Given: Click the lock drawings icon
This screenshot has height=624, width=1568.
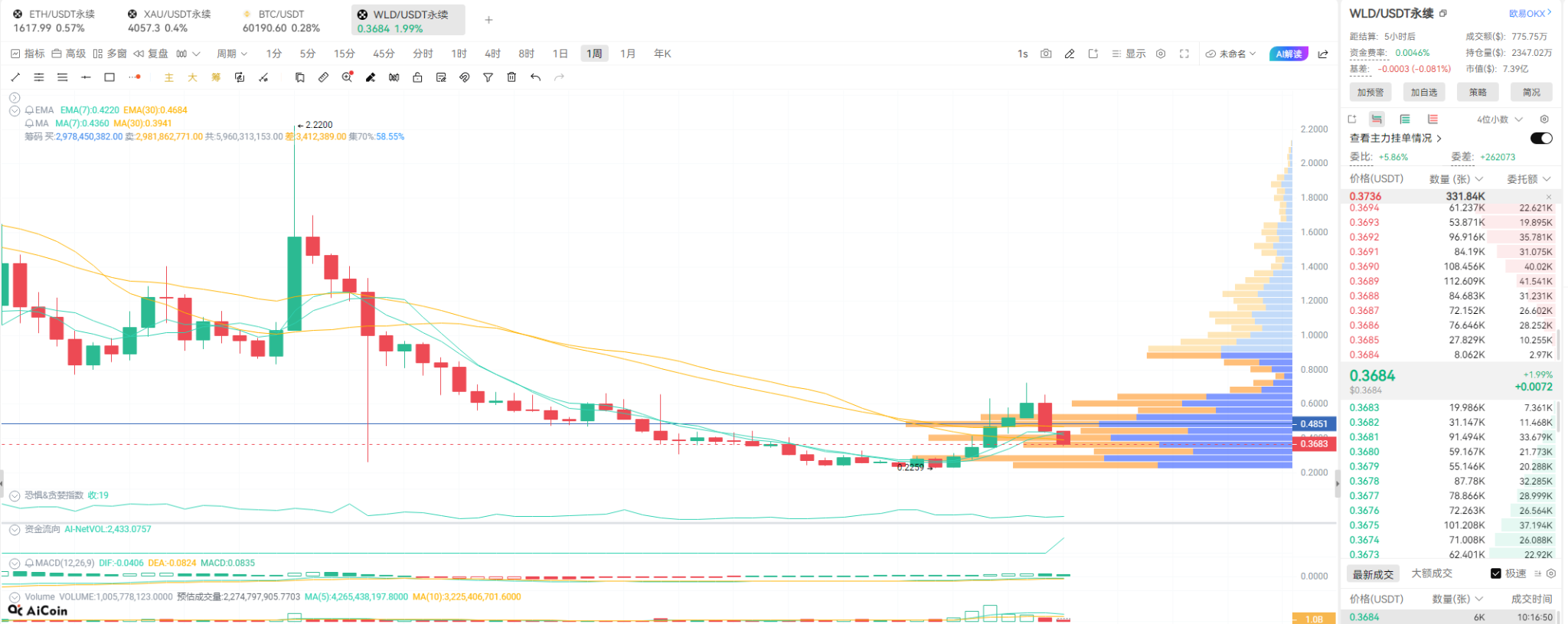Looking at the screenshot, I should pyautogui.click(x=417, y=77).
